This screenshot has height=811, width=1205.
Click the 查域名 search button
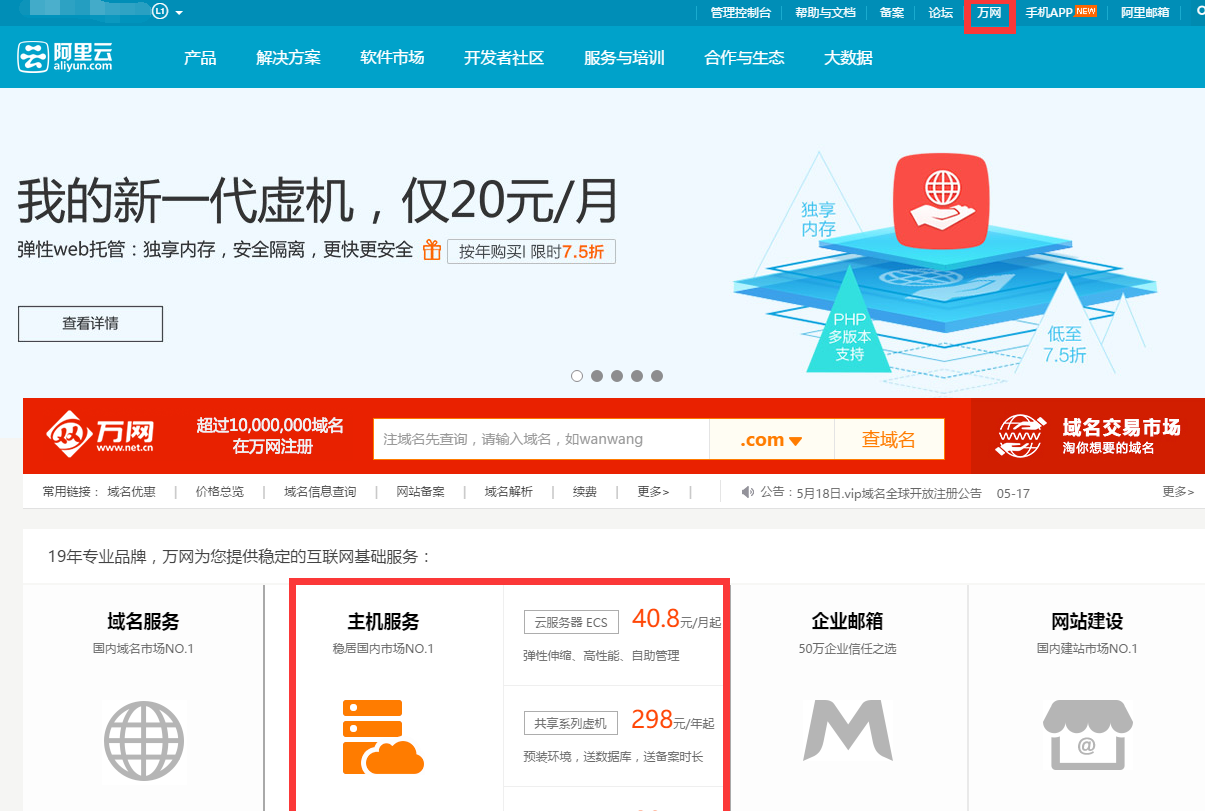(889, 440)
